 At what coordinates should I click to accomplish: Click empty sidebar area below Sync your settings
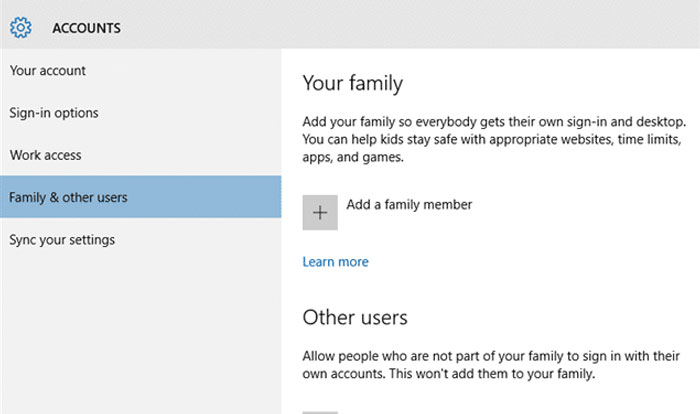tap(140, 330)
